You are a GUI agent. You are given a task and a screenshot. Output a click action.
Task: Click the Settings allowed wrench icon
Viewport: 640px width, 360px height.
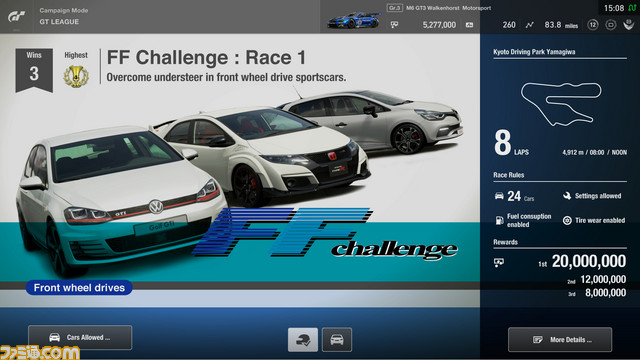click(567, 196)
